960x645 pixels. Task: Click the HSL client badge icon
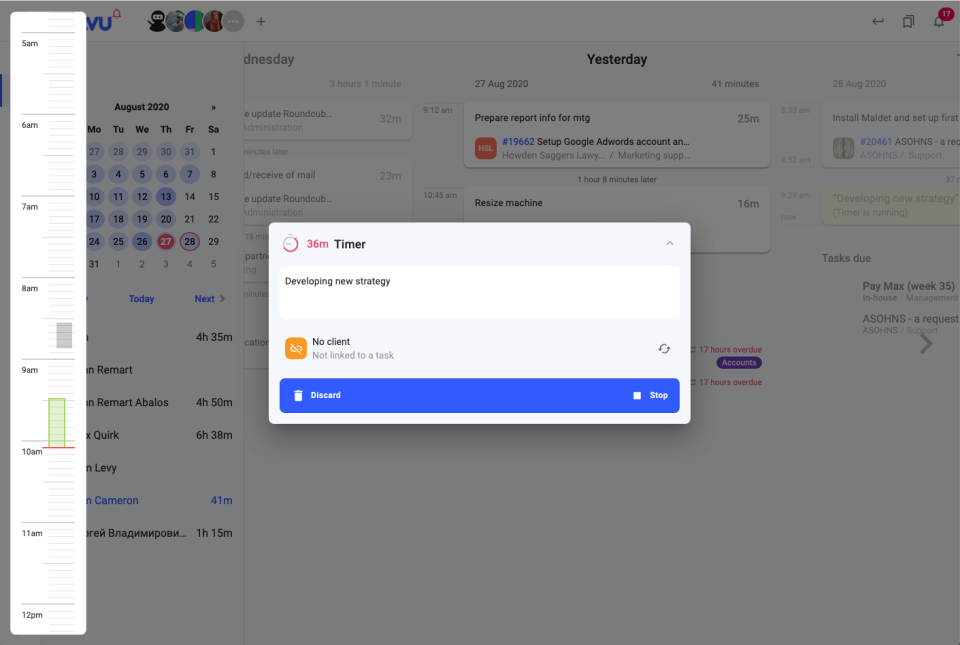[x=486, y=148]
